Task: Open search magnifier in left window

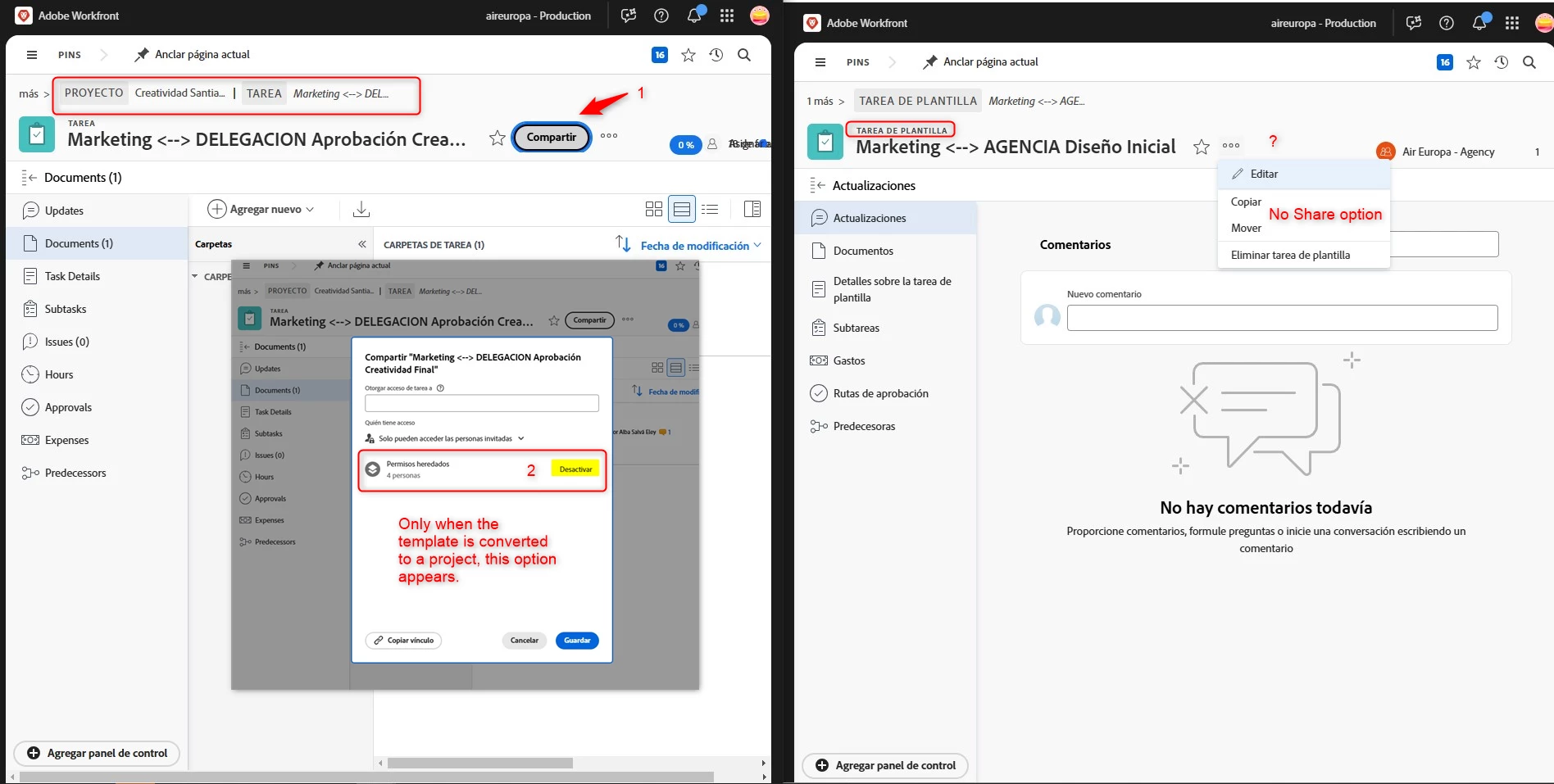Action: (744, 55)
